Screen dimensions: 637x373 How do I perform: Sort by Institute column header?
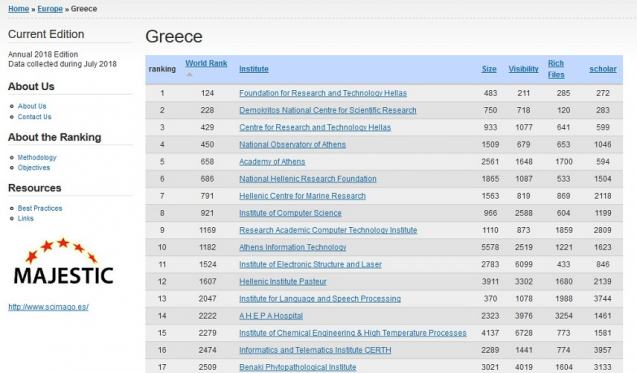(254, 69)
